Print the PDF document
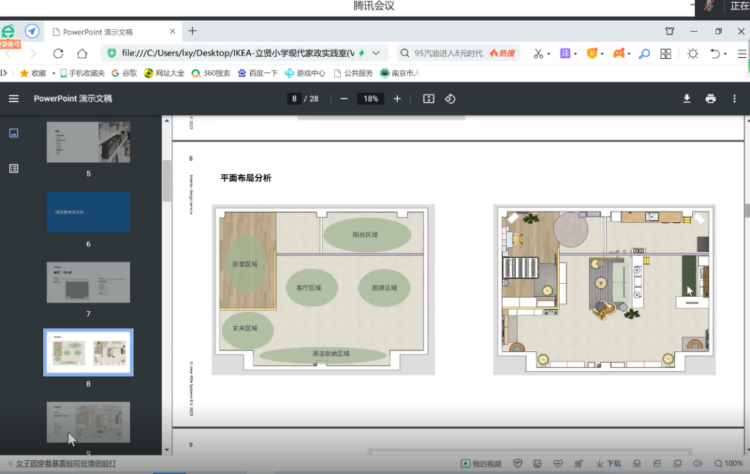This screenshot has height=474, width=750. tap(711, 99)
